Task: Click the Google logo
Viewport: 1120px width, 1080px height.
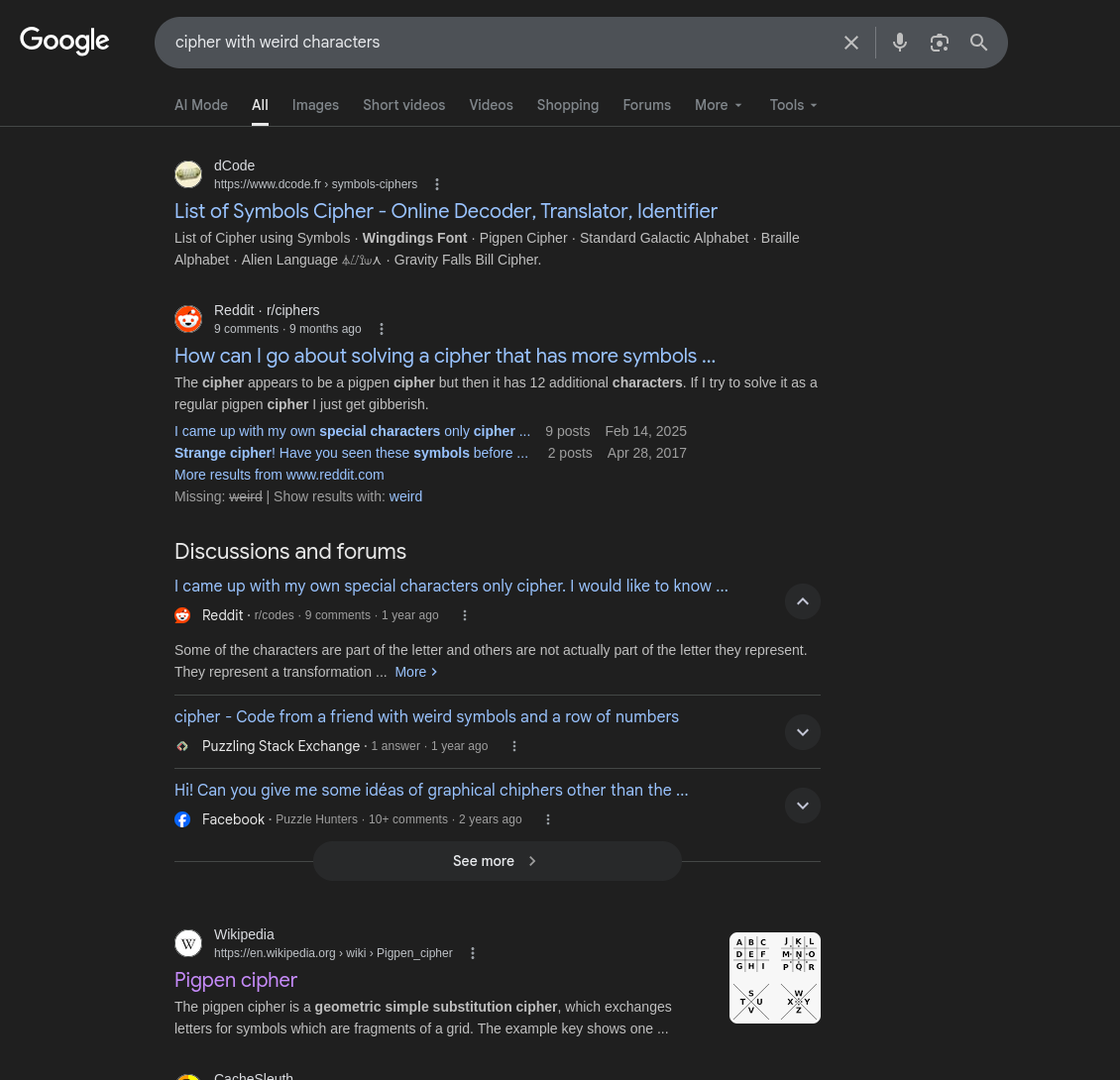Action: 64,41
